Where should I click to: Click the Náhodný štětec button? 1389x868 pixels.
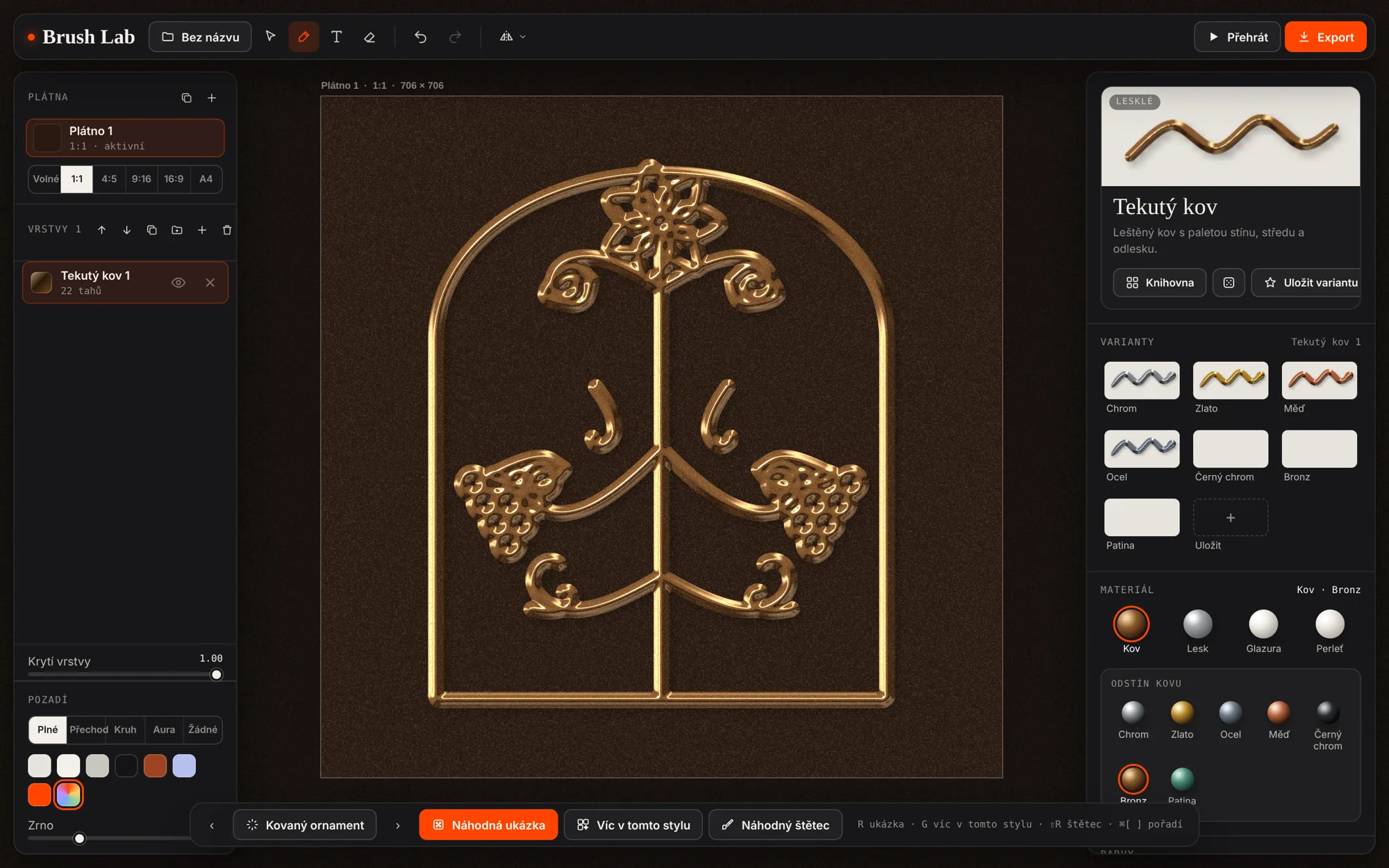776,825
